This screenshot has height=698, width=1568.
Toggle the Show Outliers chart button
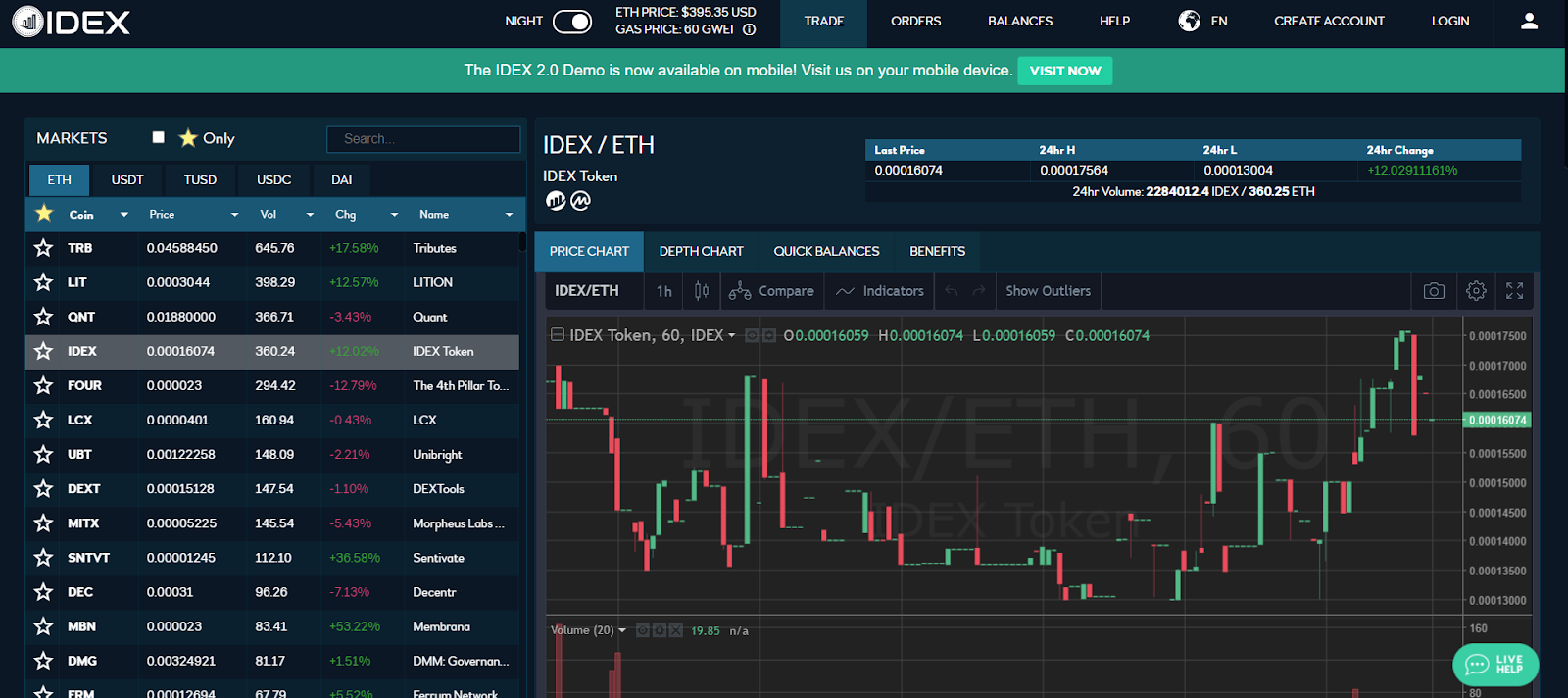pyautogui.click(x=1048, y=291)
